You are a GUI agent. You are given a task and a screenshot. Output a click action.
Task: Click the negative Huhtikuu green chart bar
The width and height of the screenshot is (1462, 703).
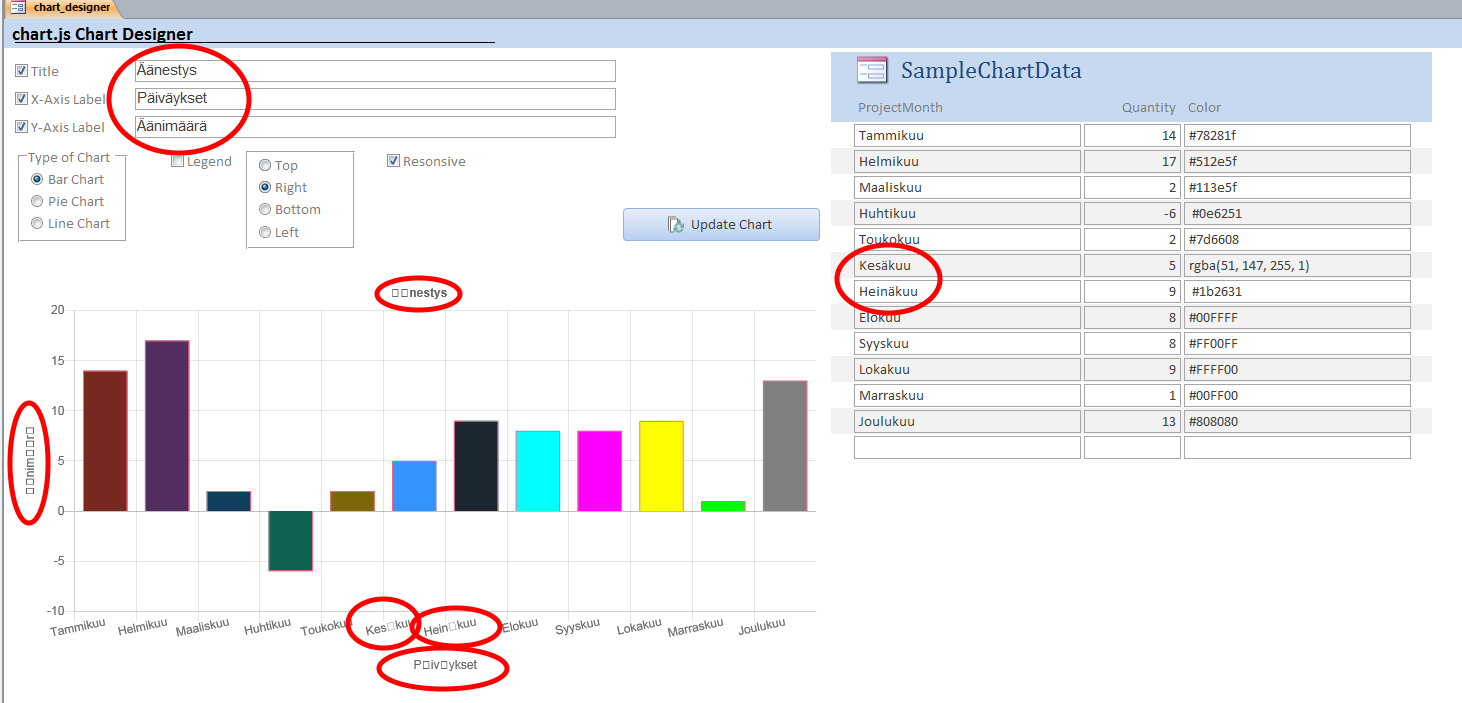point(291,541)
